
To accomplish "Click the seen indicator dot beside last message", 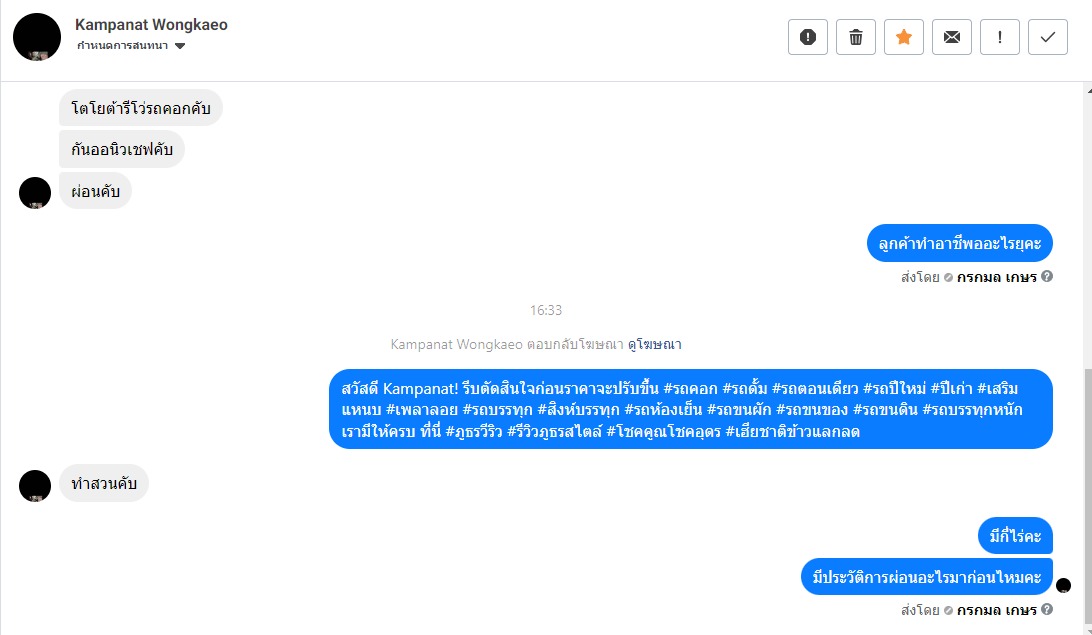I will coord(1063,586).
